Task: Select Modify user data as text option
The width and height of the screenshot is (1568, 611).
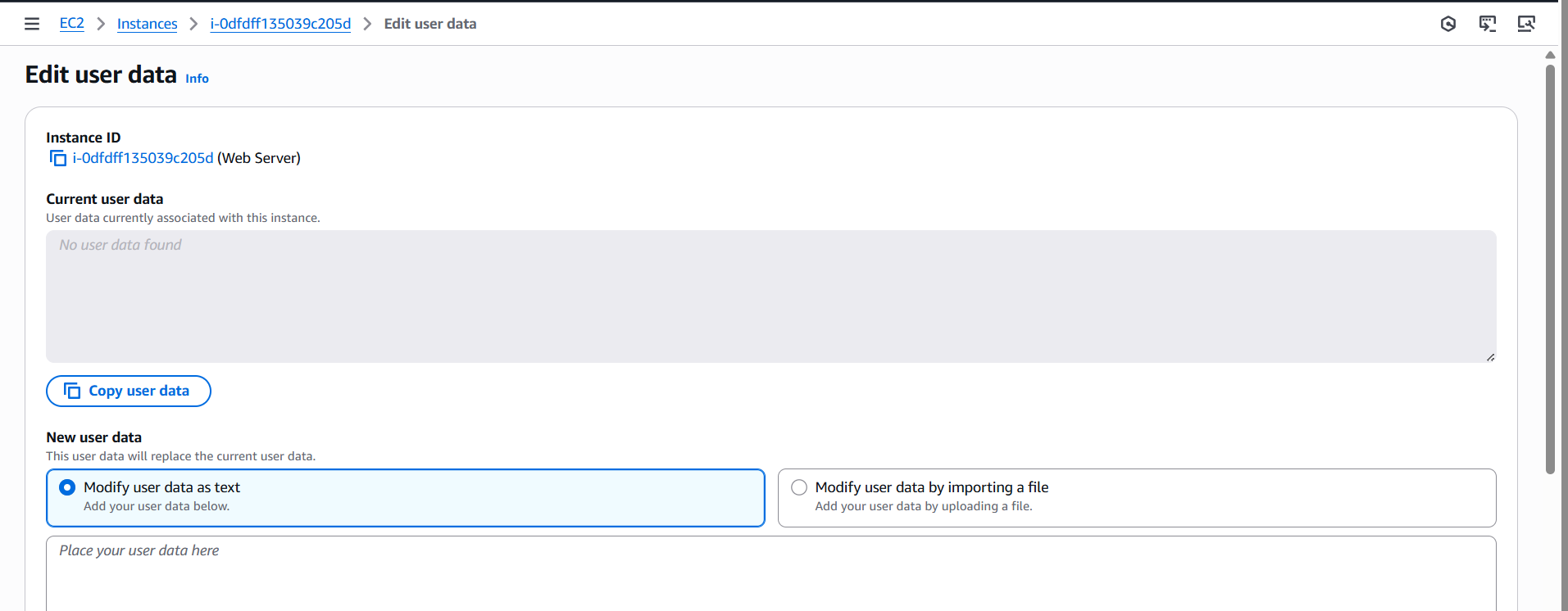Action: tap(67, 487)
